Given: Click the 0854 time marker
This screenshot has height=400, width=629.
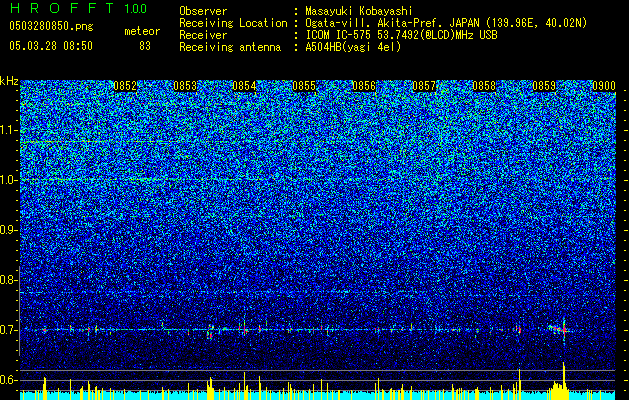Looking at the screenshot, I should click(244, 86).
